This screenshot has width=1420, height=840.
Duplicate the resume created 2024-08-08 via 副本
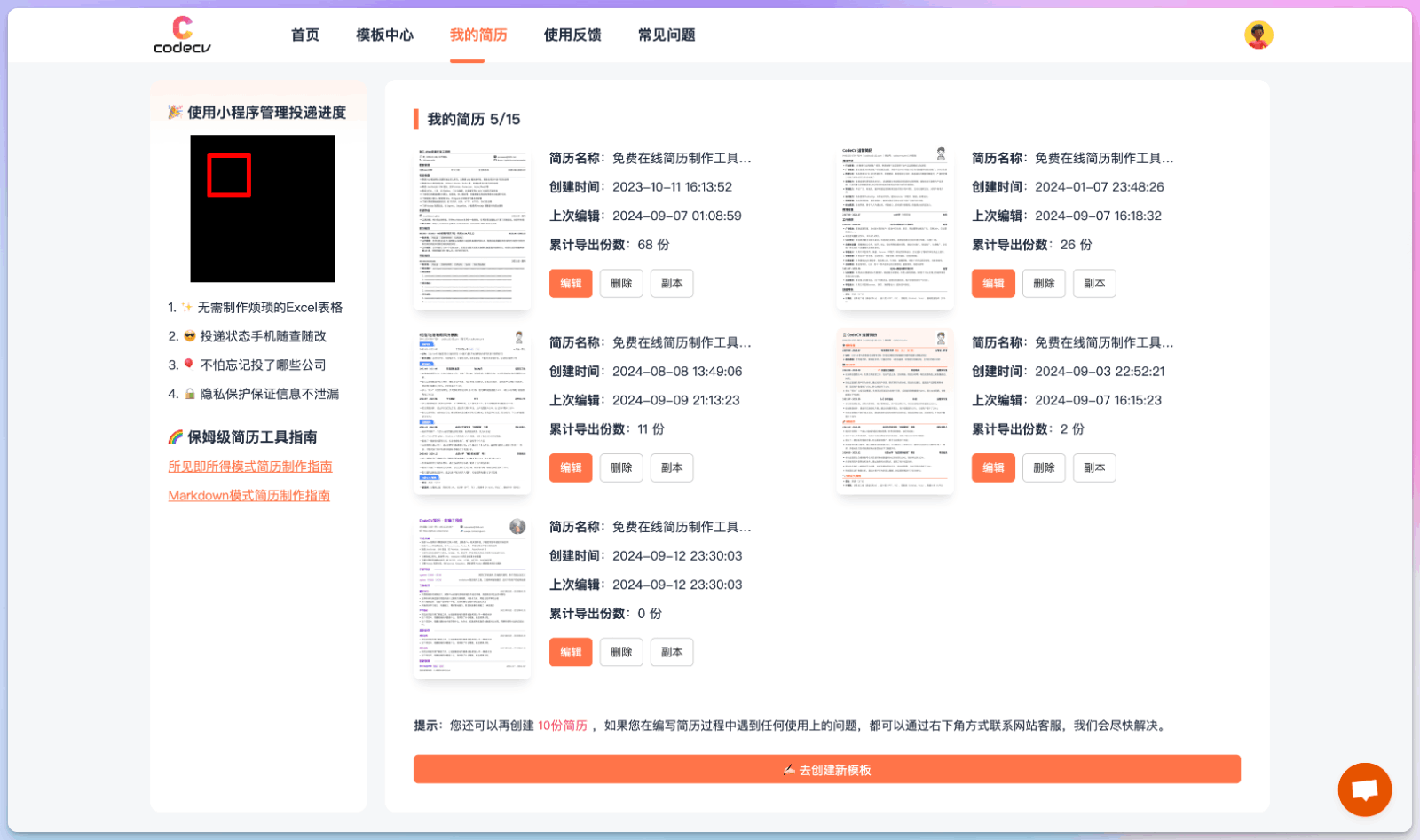point(672,467)
